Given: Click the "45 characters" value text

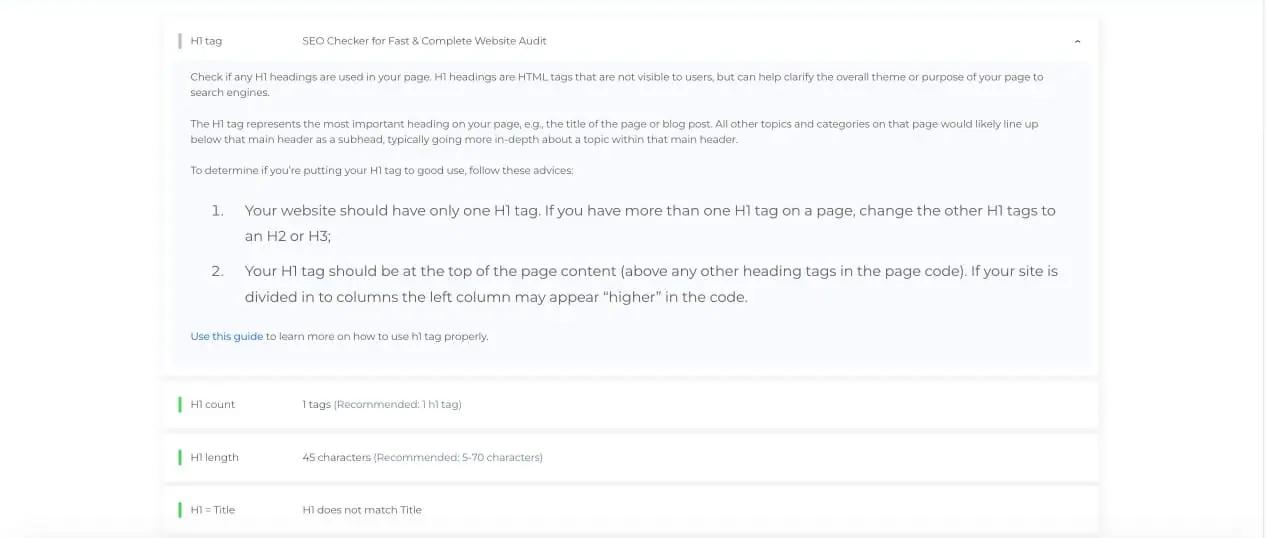Looking at the screenshot, I should pos(336,457).
